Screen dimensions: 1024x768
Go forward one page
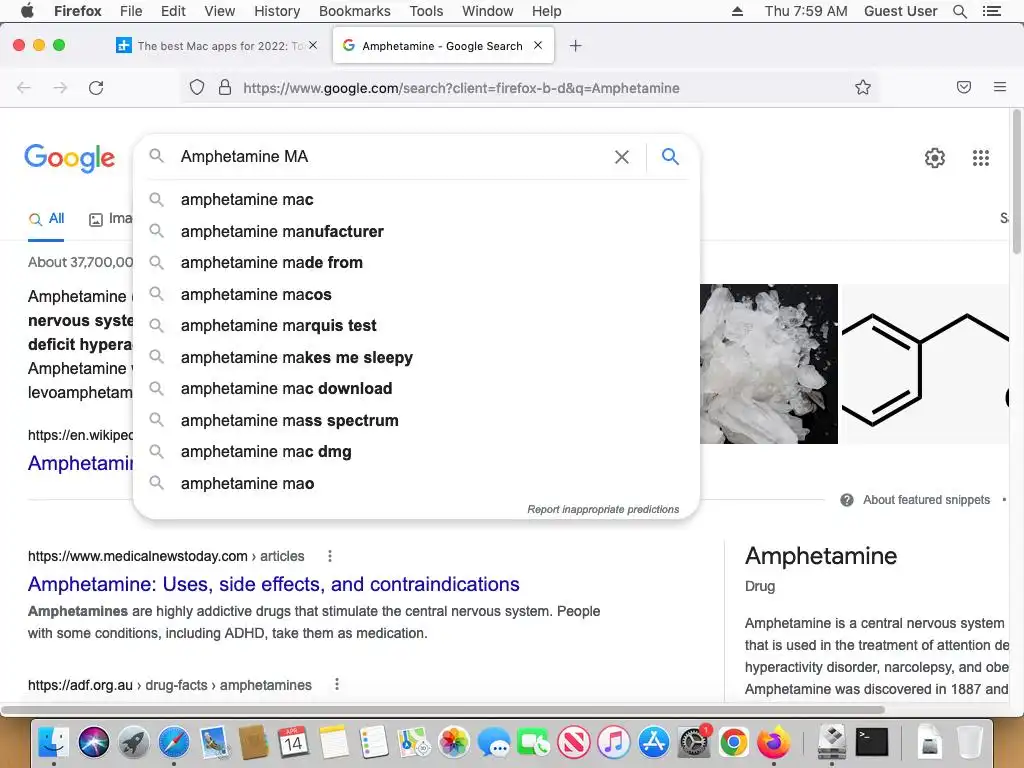(x=60, y=88)
